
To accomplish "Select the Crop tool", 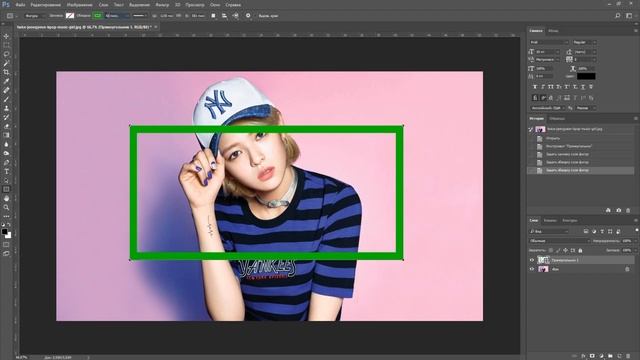I will point(6,72).
